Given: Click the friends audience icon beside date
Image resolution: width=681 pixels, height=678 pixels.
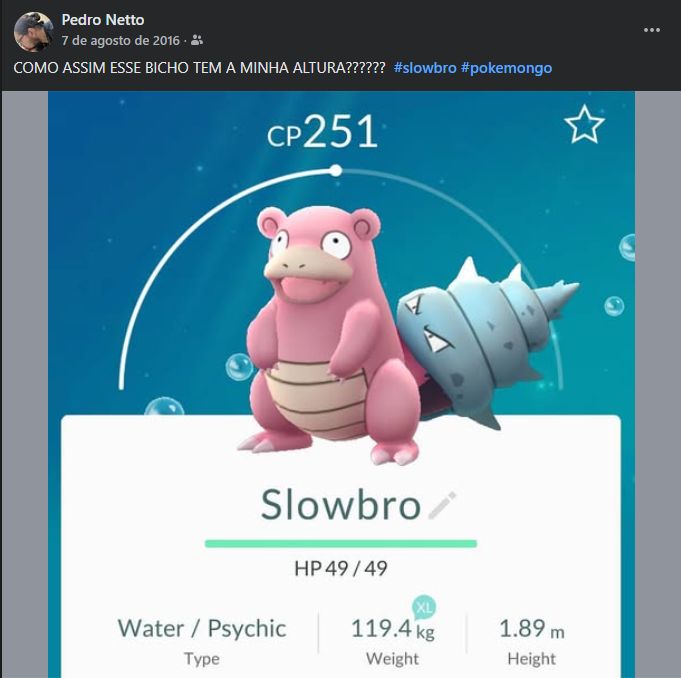Looking at the screenshot, I should pos(197,40).
